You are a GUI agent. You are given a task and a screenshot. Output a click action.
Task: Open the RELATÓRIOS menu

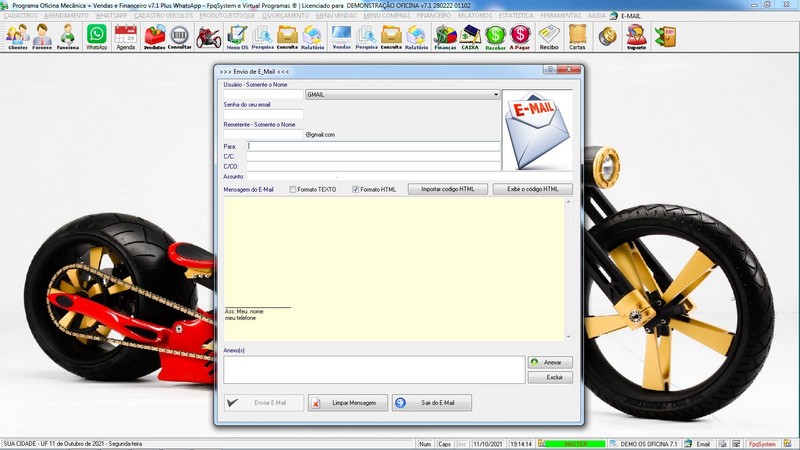[475, 16]
